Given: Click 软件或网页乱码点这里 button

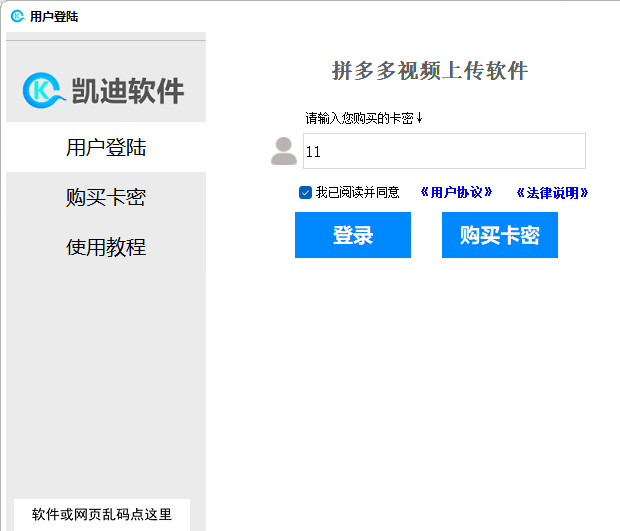Looking at the screenshot, I should click(x=102, y=514).
